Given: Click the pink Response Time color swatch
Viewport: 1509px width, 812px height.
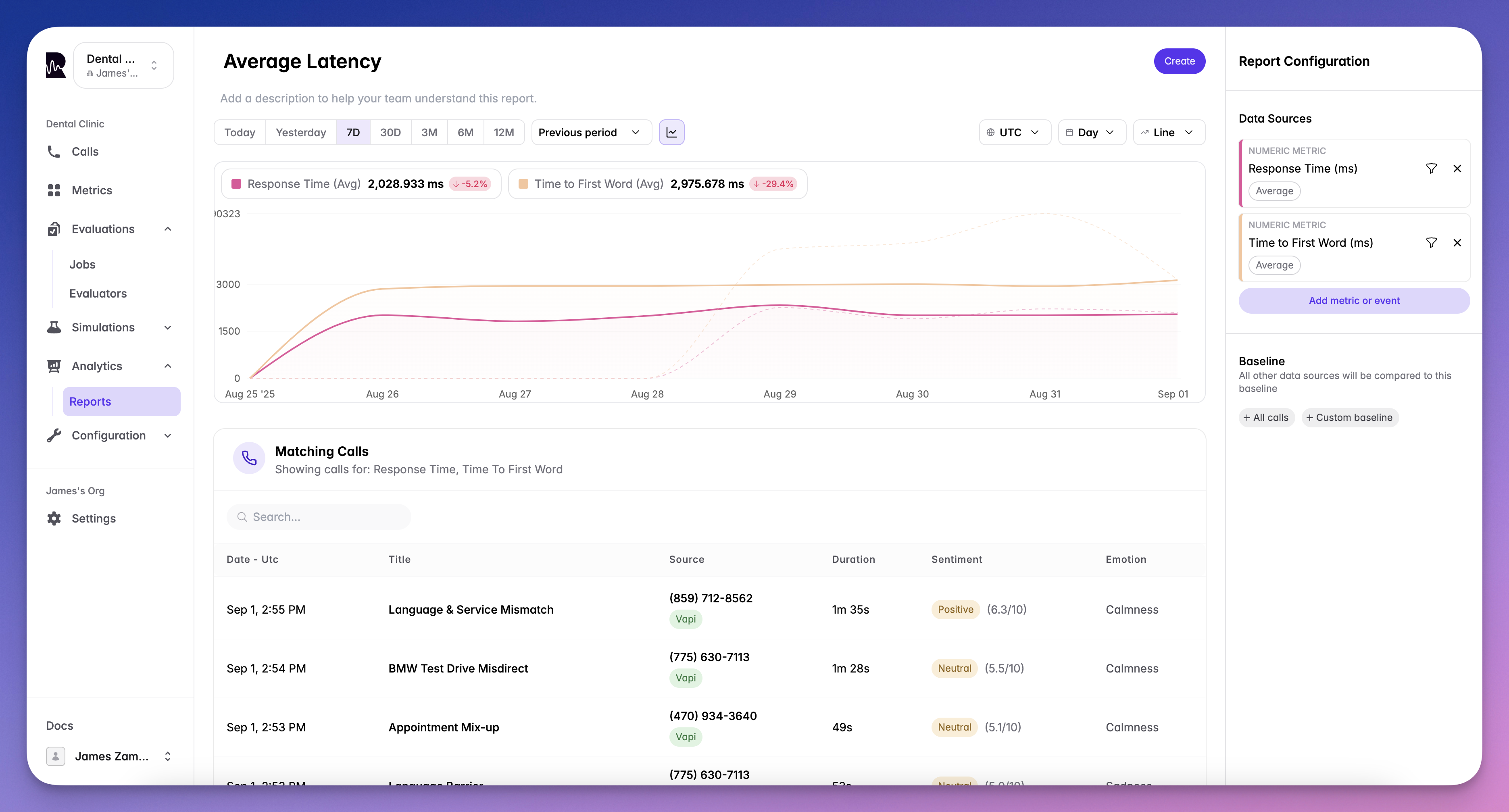Looking at the screenshot, I should 237,184.
